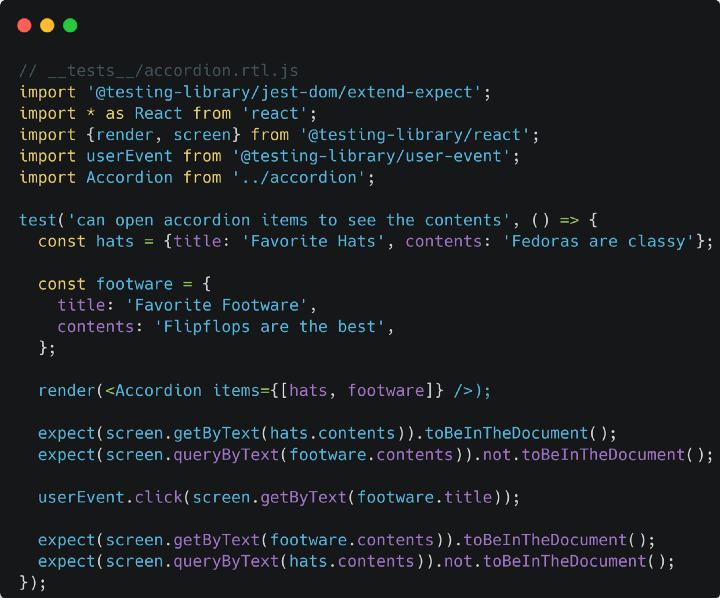Click the '@testing-library/user-event' string
Viewport: 720px width, 598px height.
coord(371,156)
